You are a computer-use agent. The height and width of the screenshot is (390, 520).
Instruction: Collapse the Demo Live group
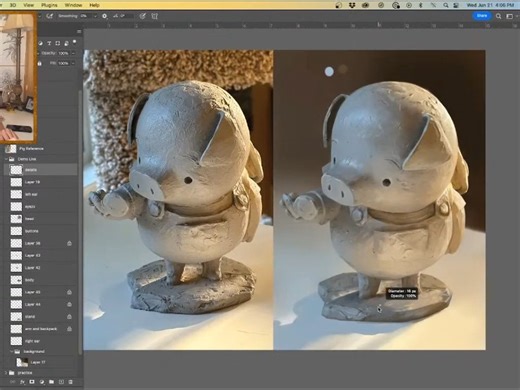[x=6, y=159]
